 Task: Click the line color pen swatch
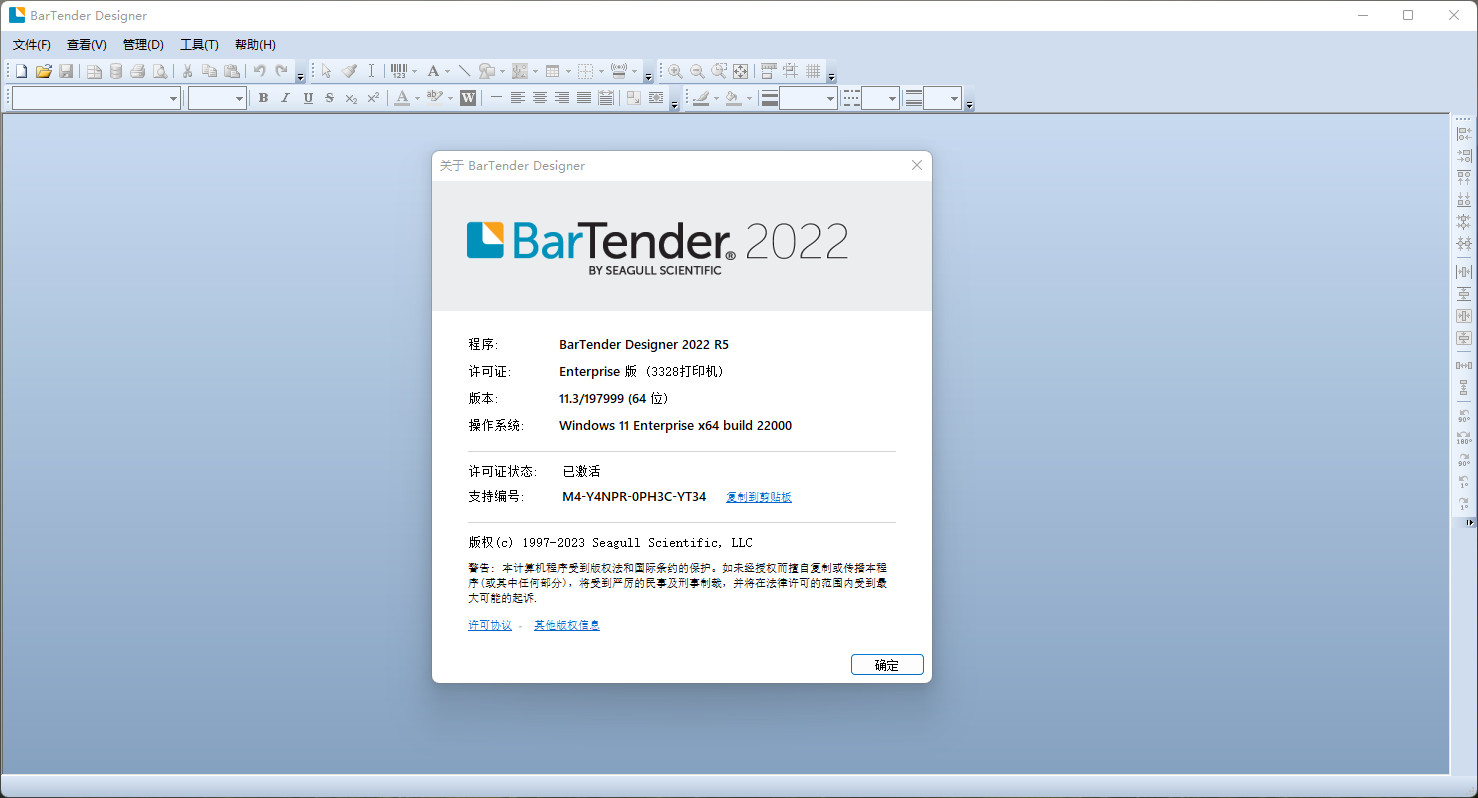coord(701,98)
